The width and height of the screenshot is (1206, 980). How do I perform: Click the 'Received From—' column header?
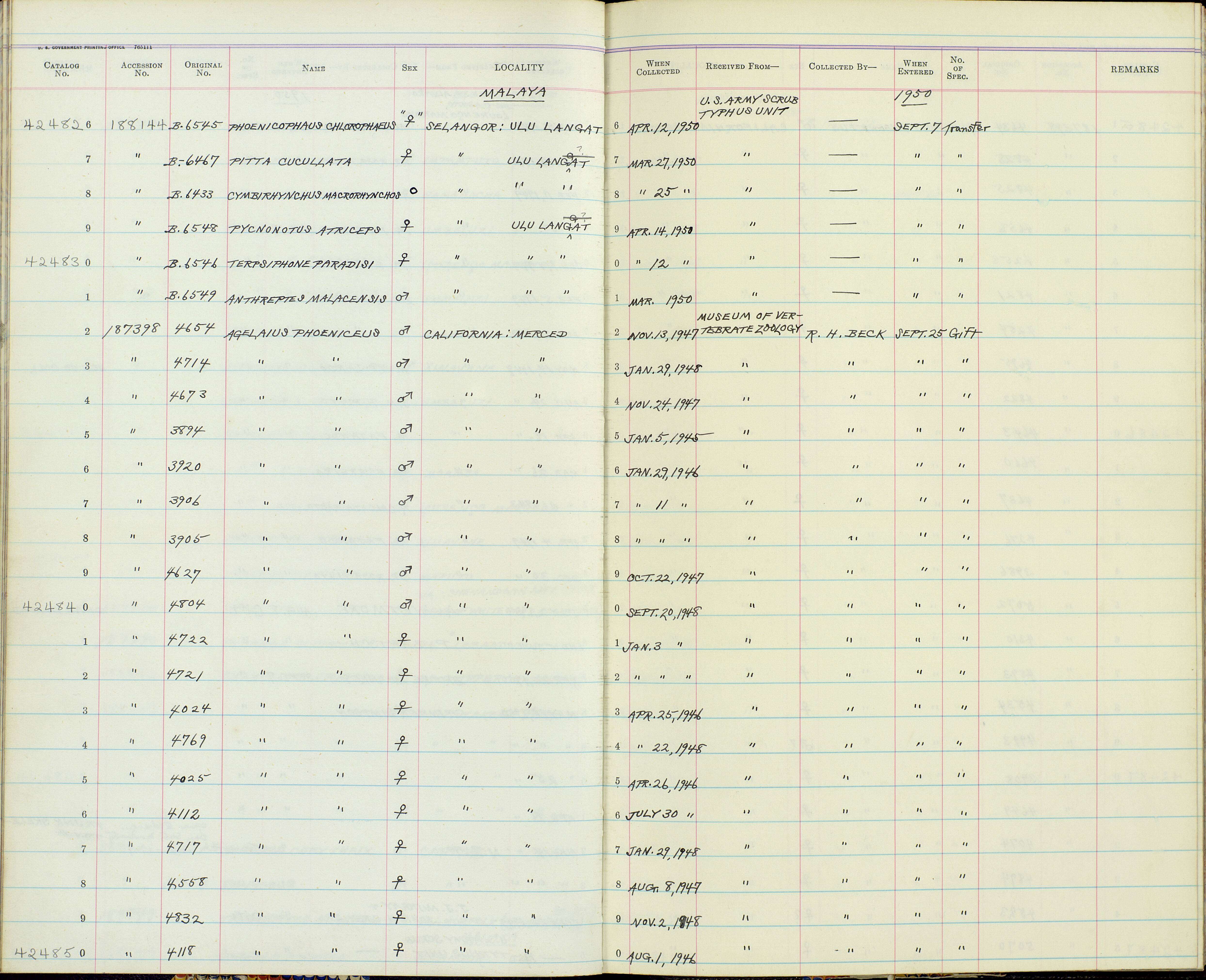point(742,67)
